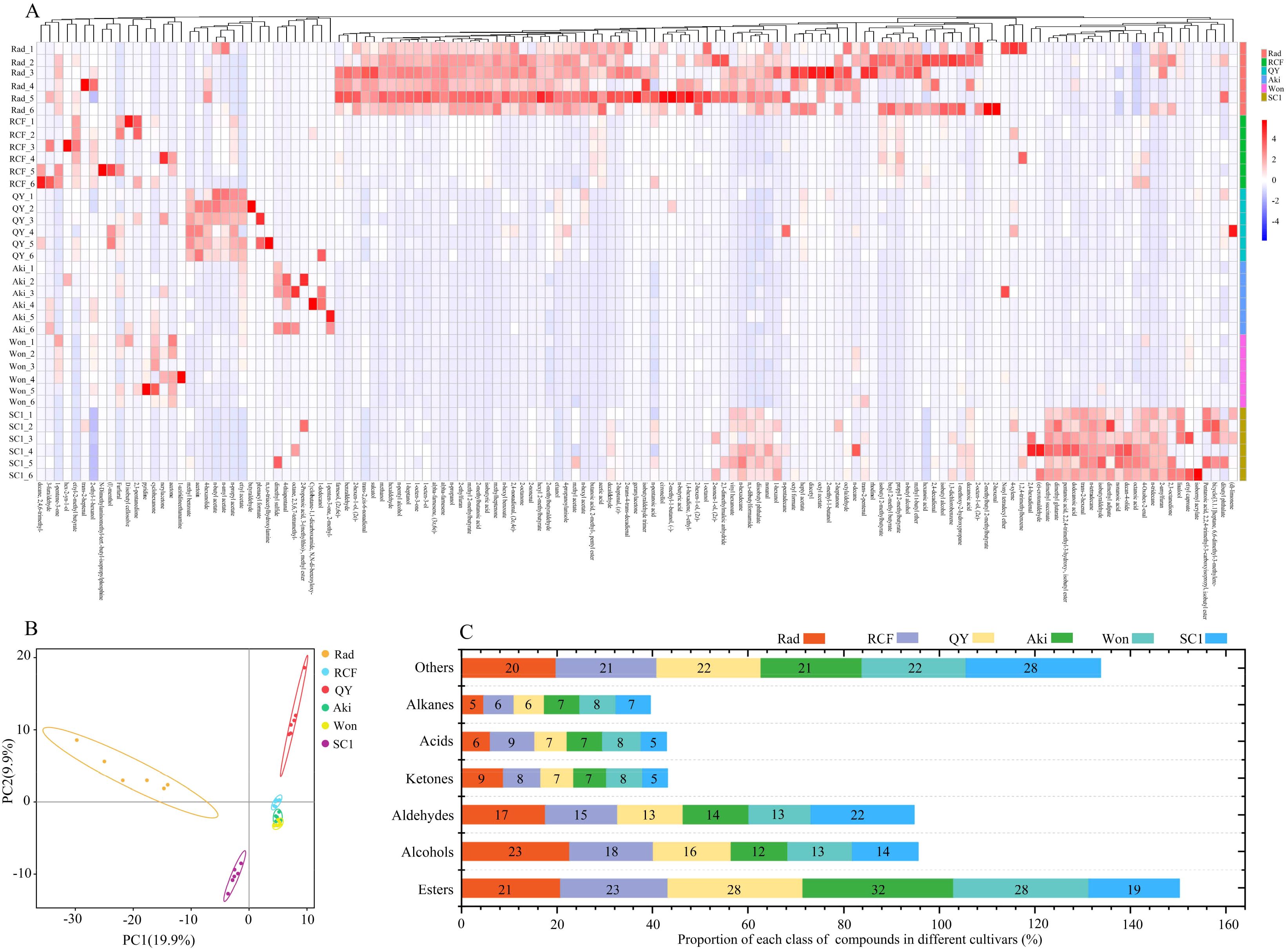Click the orange Rad dot in the PCA legend
The image size is (1288, 949).
click(325, 654)
